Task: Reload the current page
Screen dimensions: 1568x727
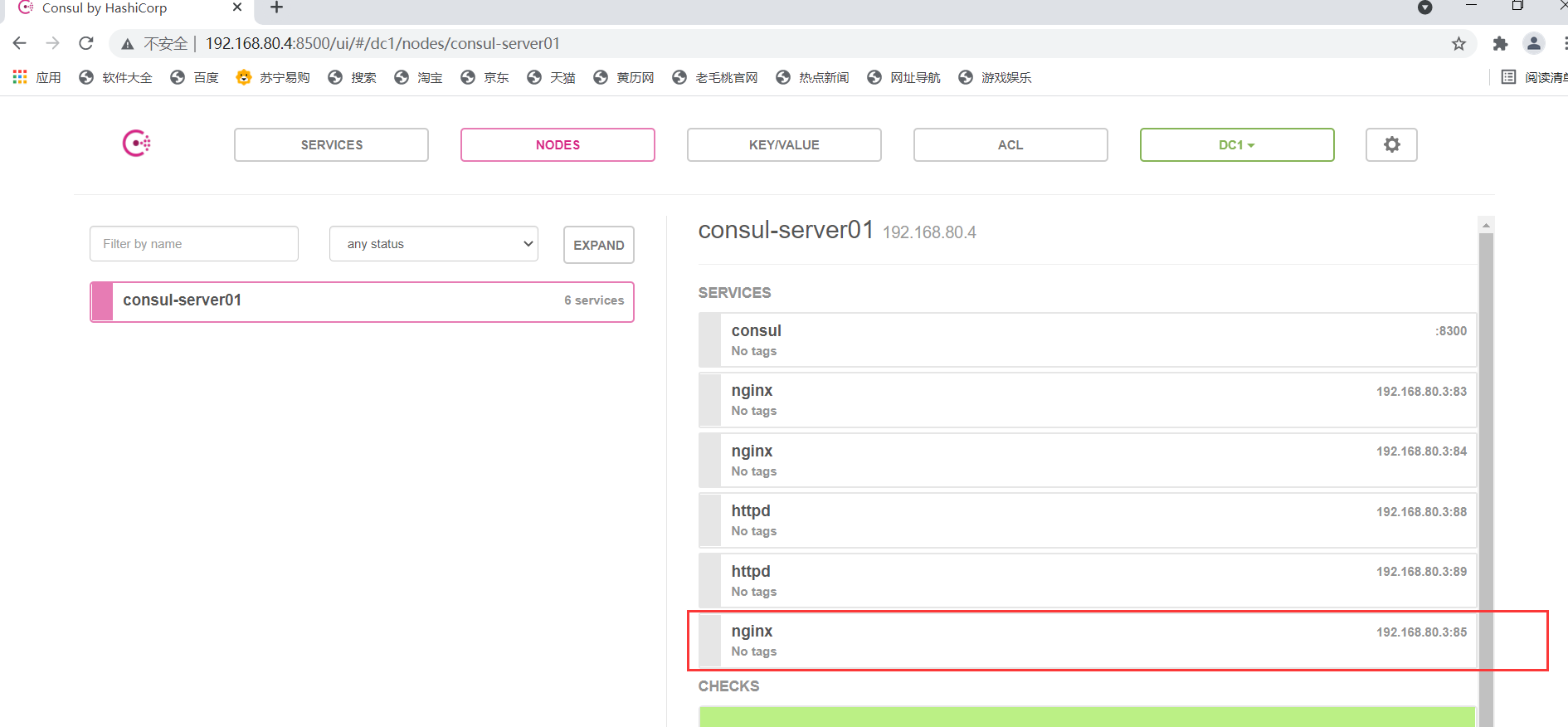Action: tap(86, 43)
